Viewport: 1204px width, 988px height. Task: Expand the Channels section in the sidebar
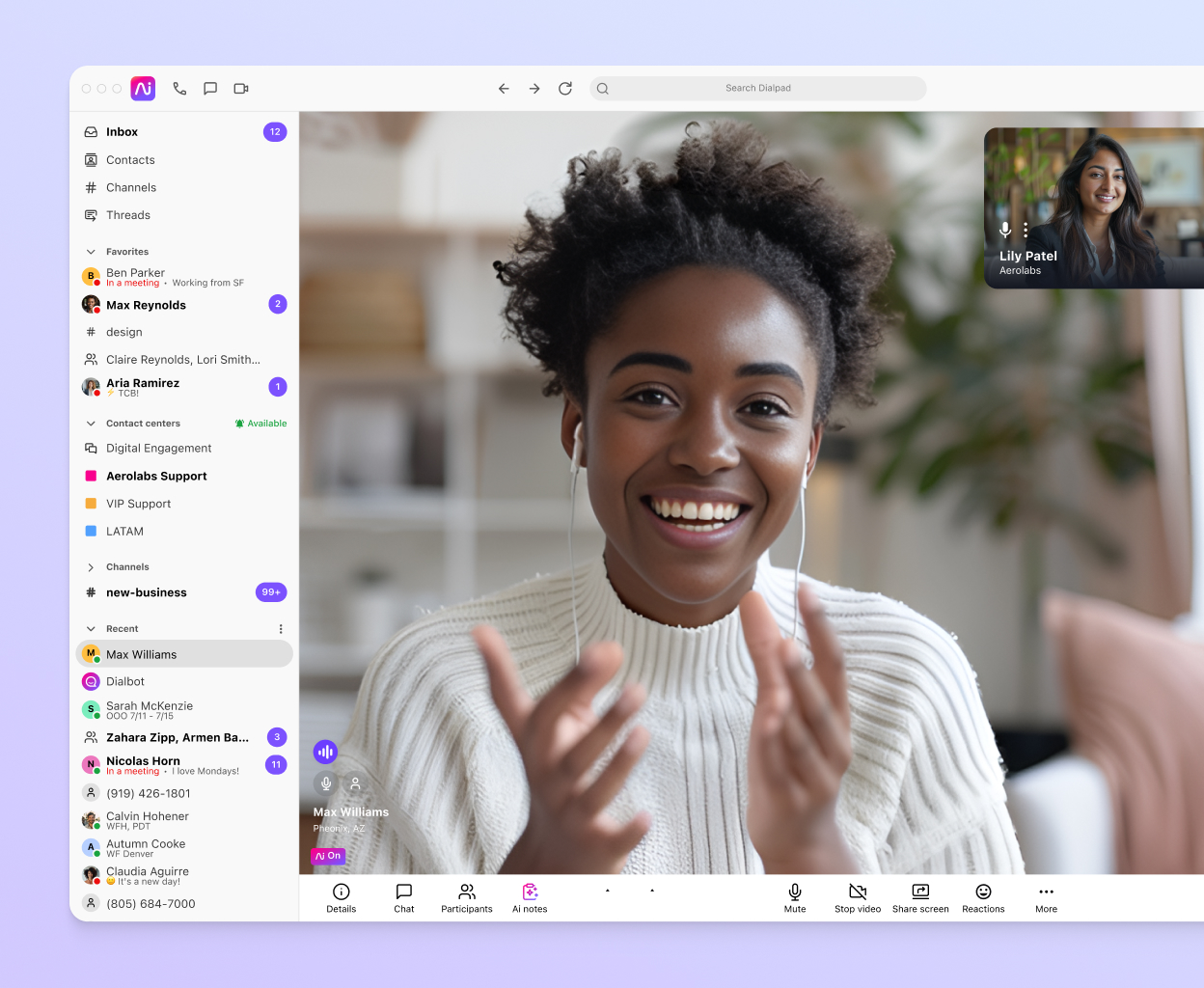(x=90, y=566)
